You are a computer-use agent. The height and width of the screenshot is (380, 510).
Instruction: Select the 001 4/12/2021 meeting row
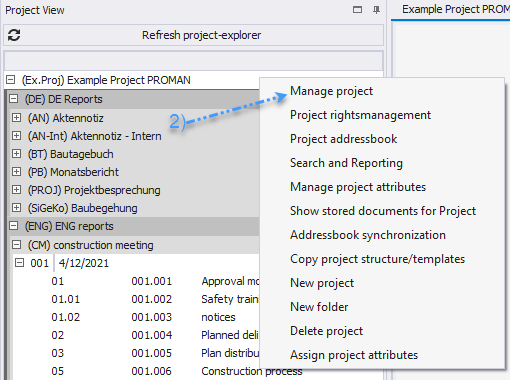70,263
